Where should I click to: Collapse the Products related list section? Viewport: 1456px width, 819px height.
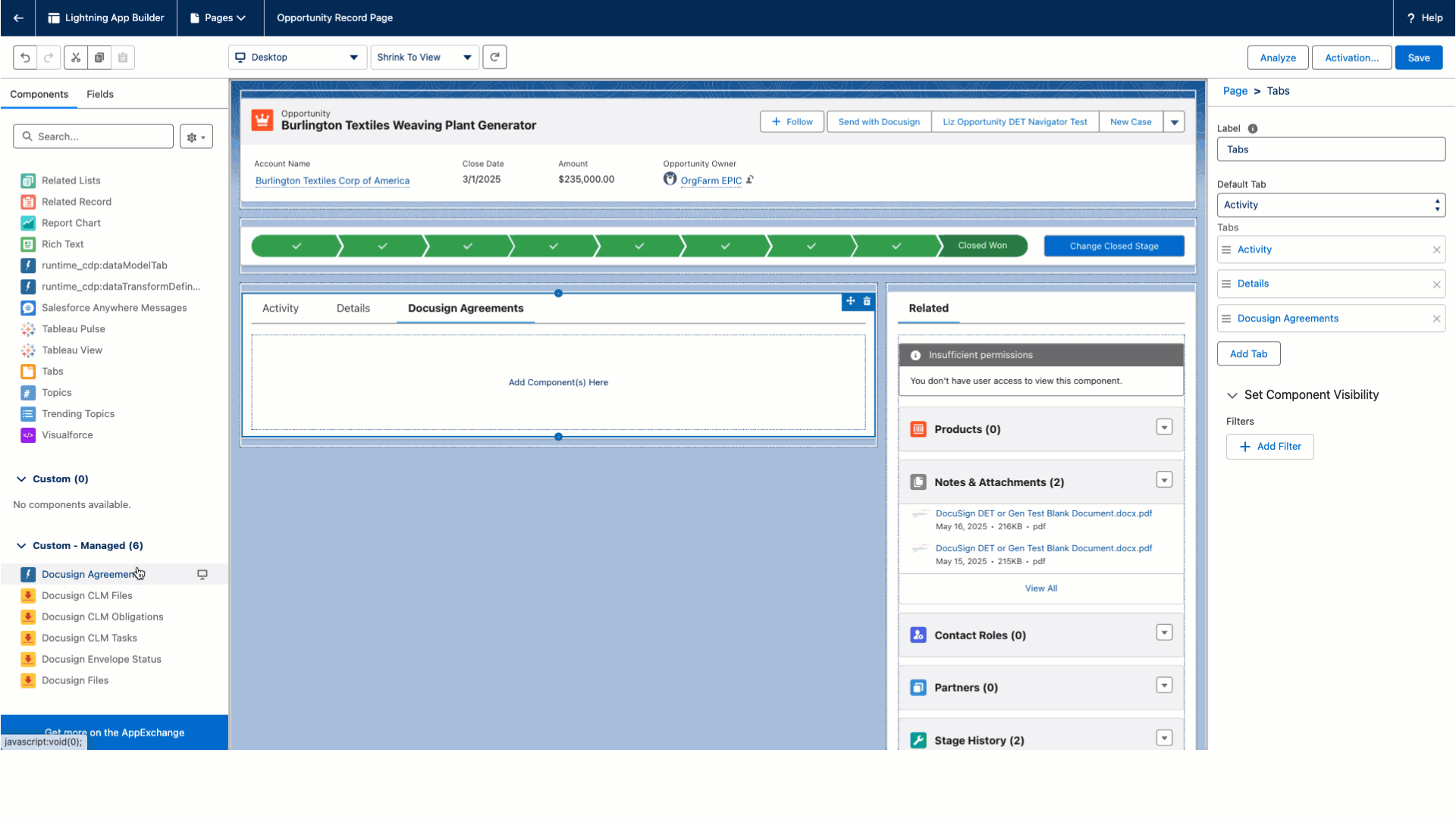pos(1164,426)
